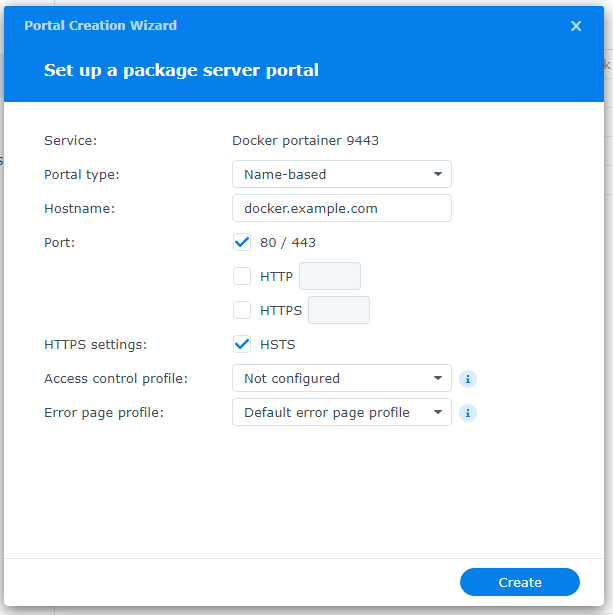Expand Portal type dropdown arrow
The height and width of the screenshot is (615, 613).
438,174
